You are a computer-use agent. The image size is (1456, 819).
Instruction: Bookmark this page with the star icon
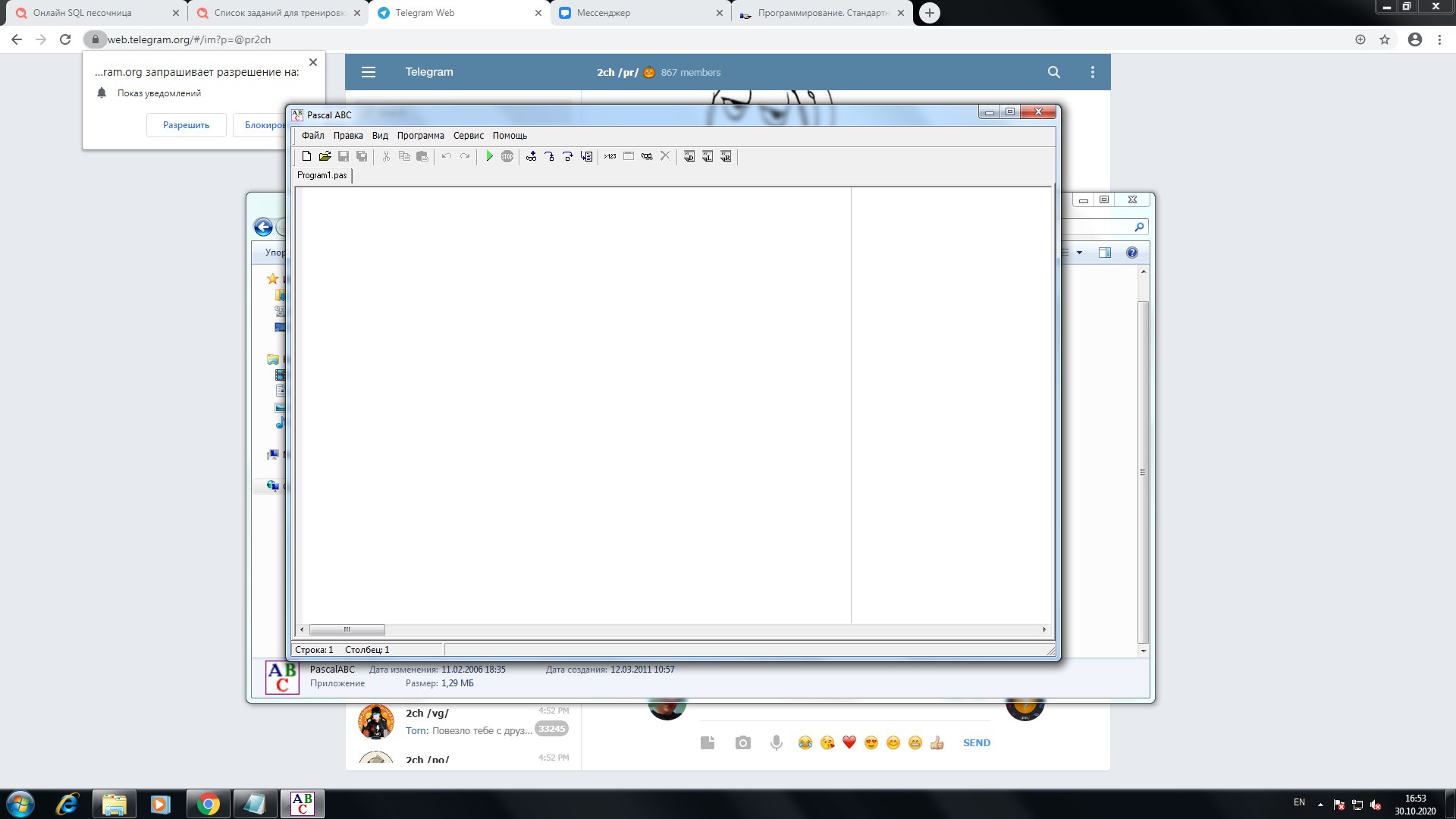1385,39
